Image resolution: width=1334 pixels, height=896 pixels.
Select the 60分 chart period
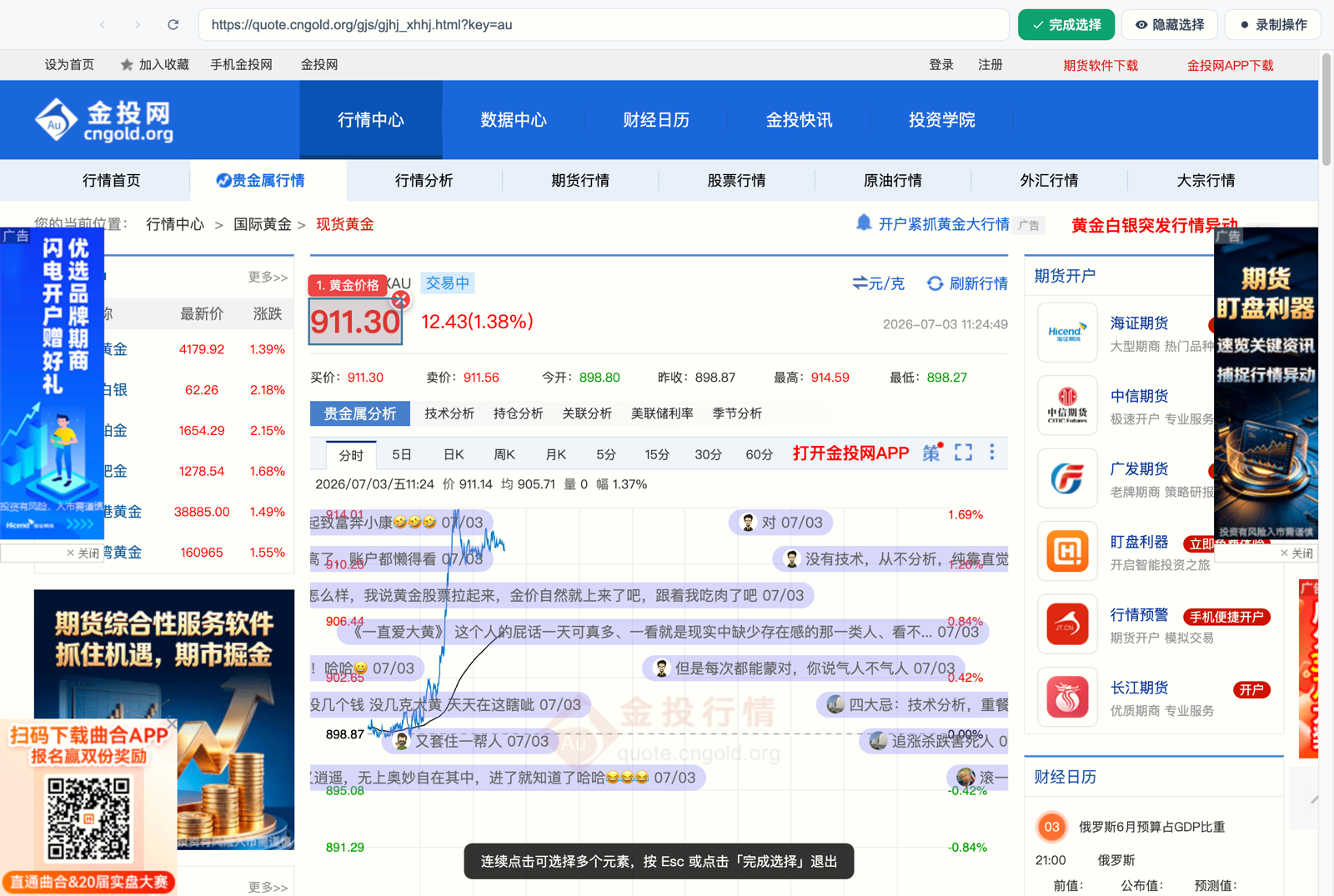[x=759, y=454]
